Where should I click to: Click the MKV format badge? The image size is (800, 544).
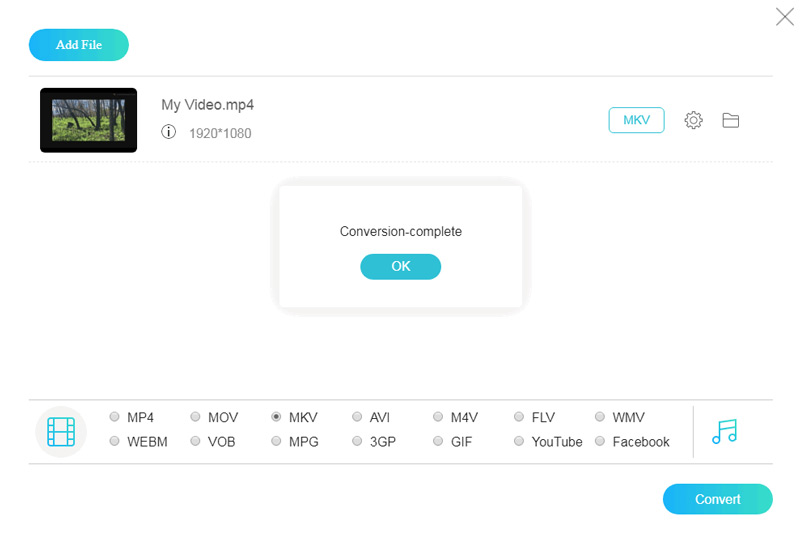pyautogui.click(x=636, y=120)
